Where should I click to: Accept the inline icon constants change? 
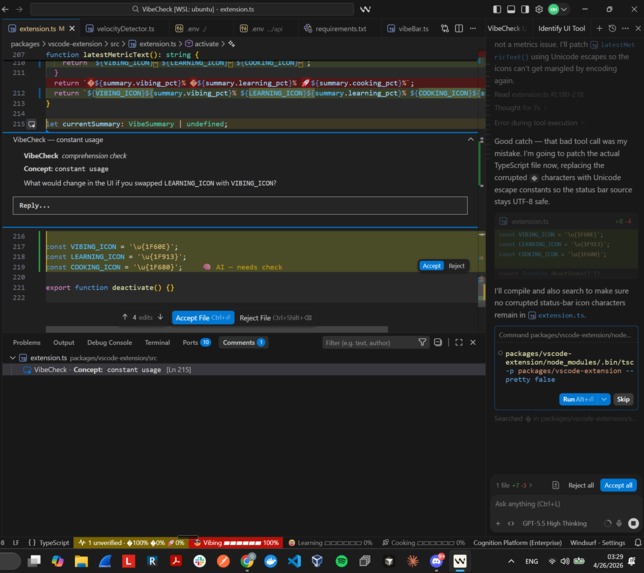pyautogui.click(x=431, y=266)
